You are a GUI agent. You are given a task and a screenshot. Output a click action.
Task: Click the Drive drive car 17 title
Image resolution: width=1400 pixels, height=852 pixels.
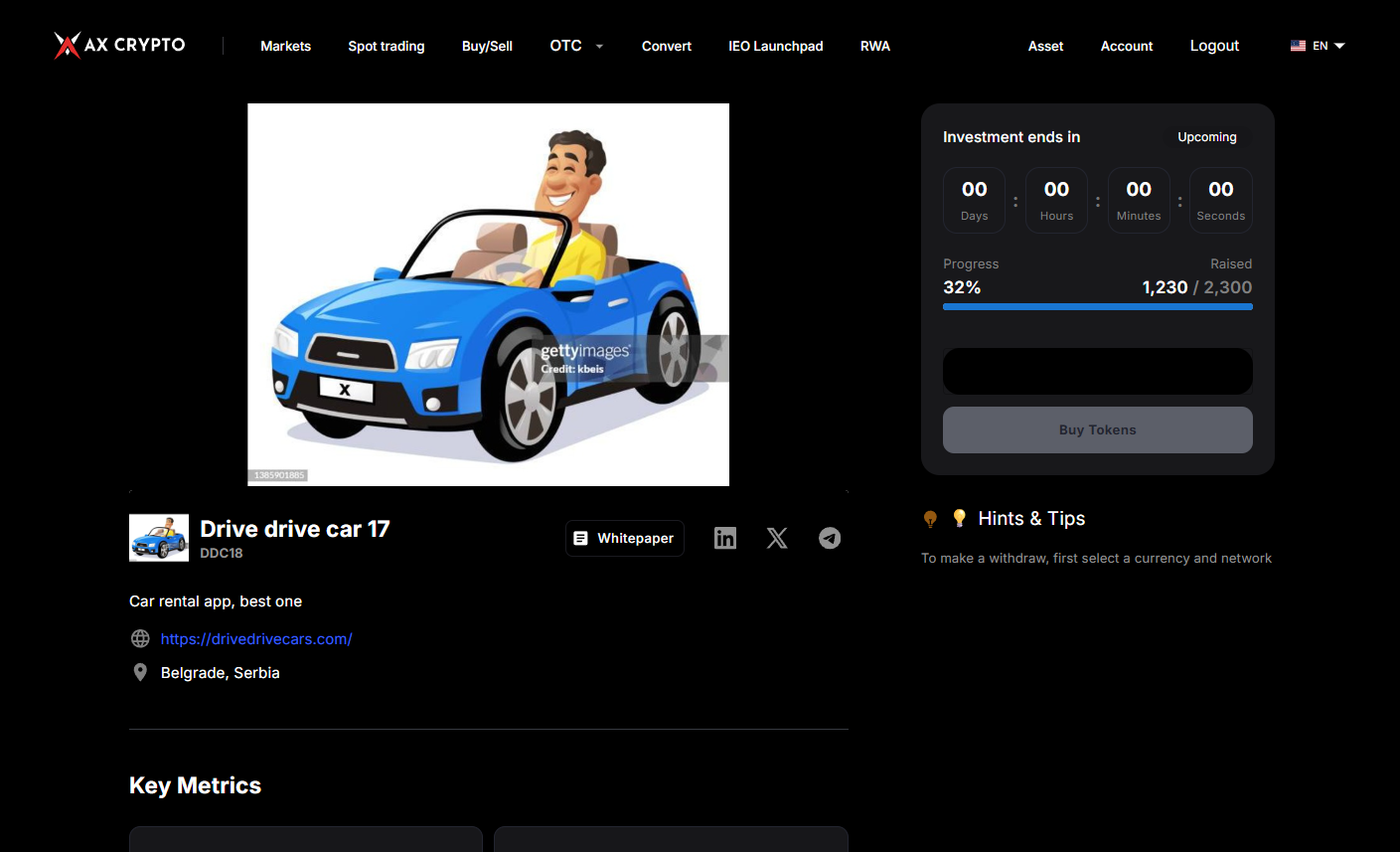[x=295, y=529]
